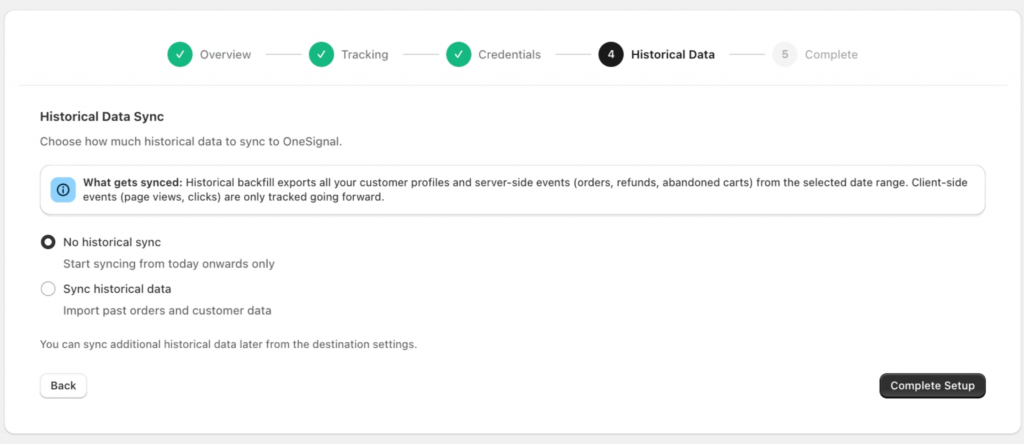Go back with the Back button

point(63,385)
